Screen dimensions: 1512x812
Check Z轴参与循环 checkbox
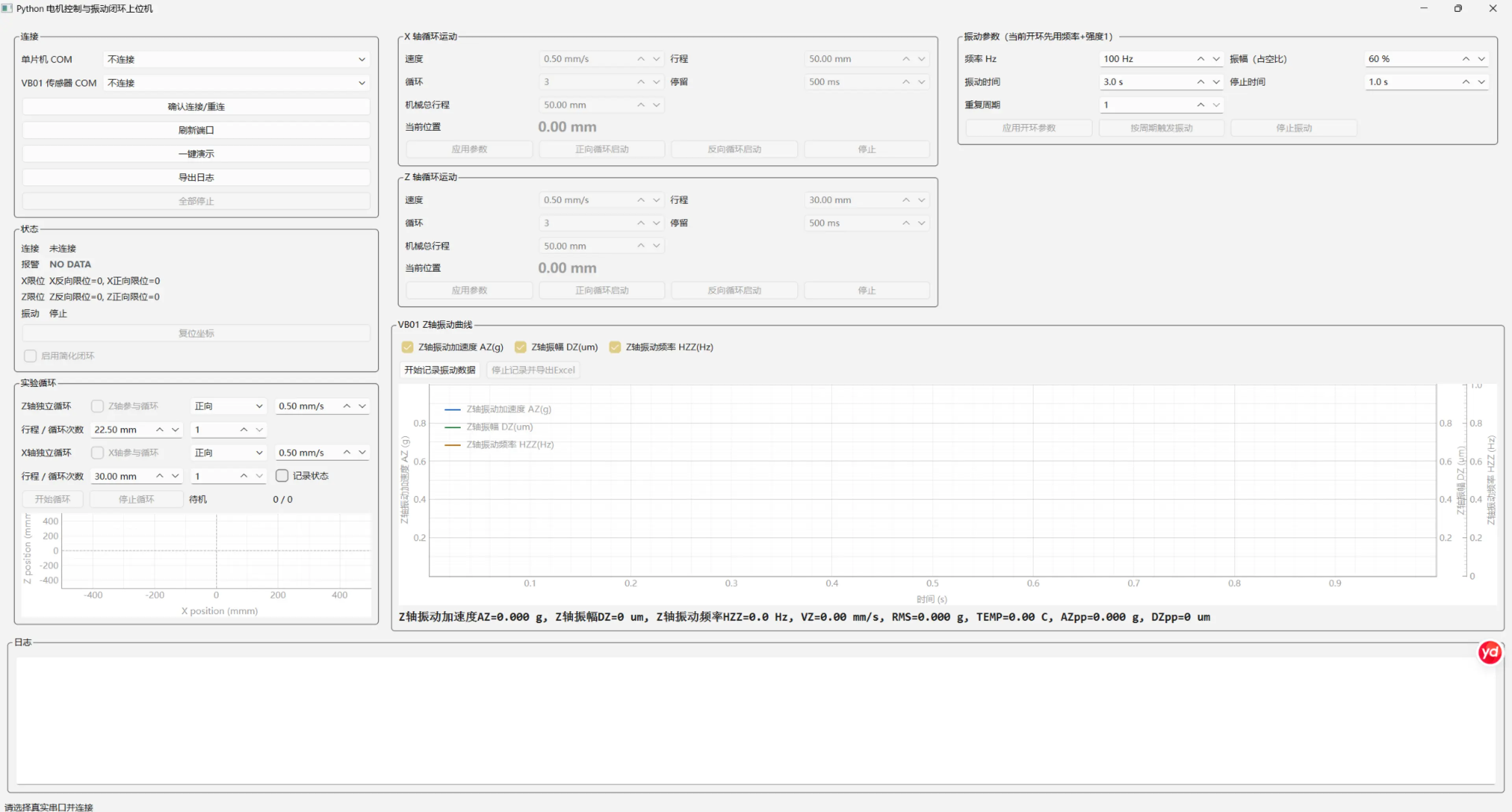(x=97, y=406)
